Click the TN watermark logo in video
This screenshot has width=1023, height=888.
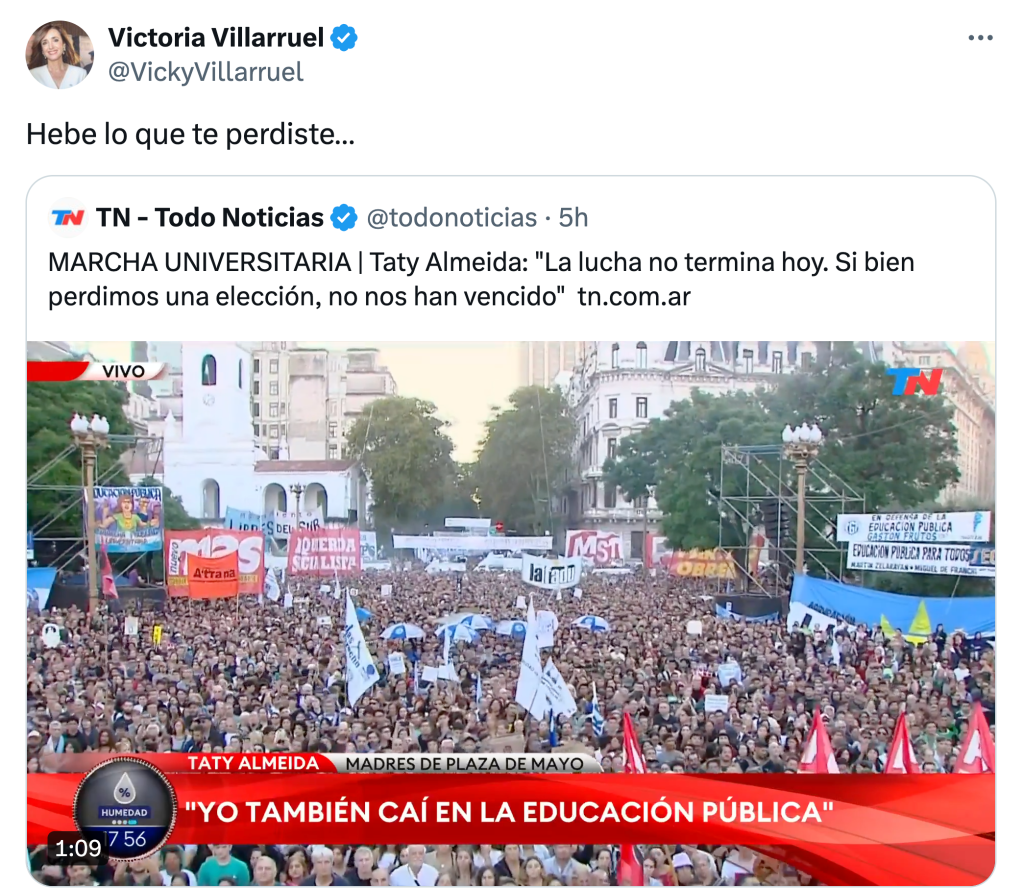point(916,382)
